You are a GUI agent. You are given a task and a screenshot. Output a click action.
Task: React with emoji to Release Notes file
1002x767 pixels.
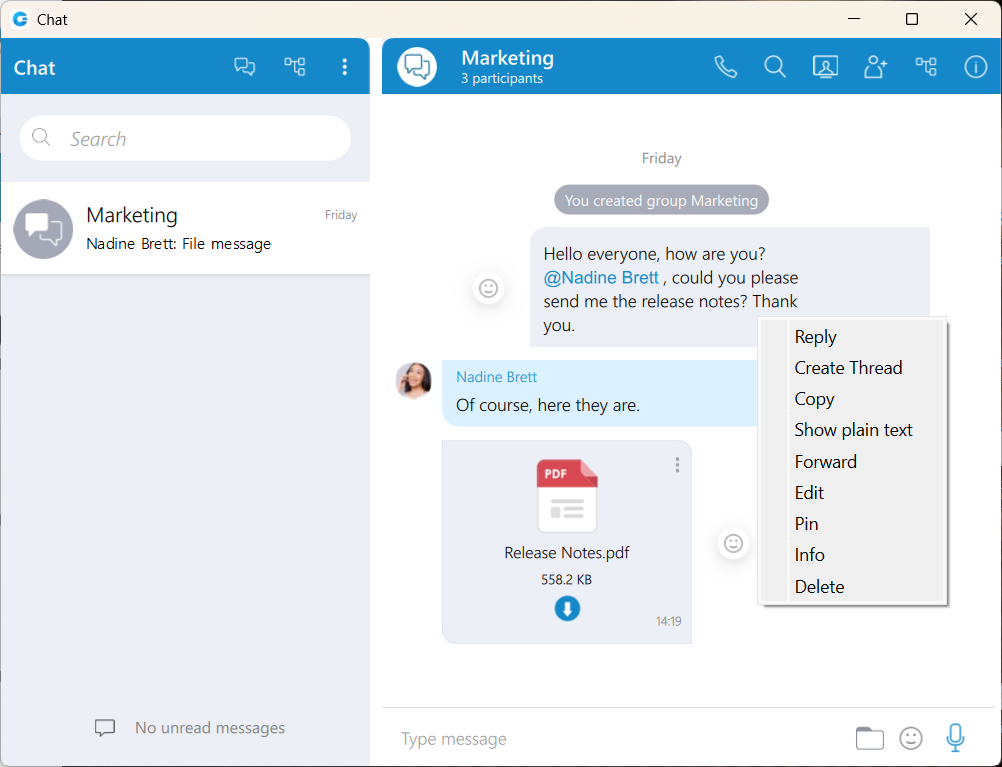click(x=733, y=543)
